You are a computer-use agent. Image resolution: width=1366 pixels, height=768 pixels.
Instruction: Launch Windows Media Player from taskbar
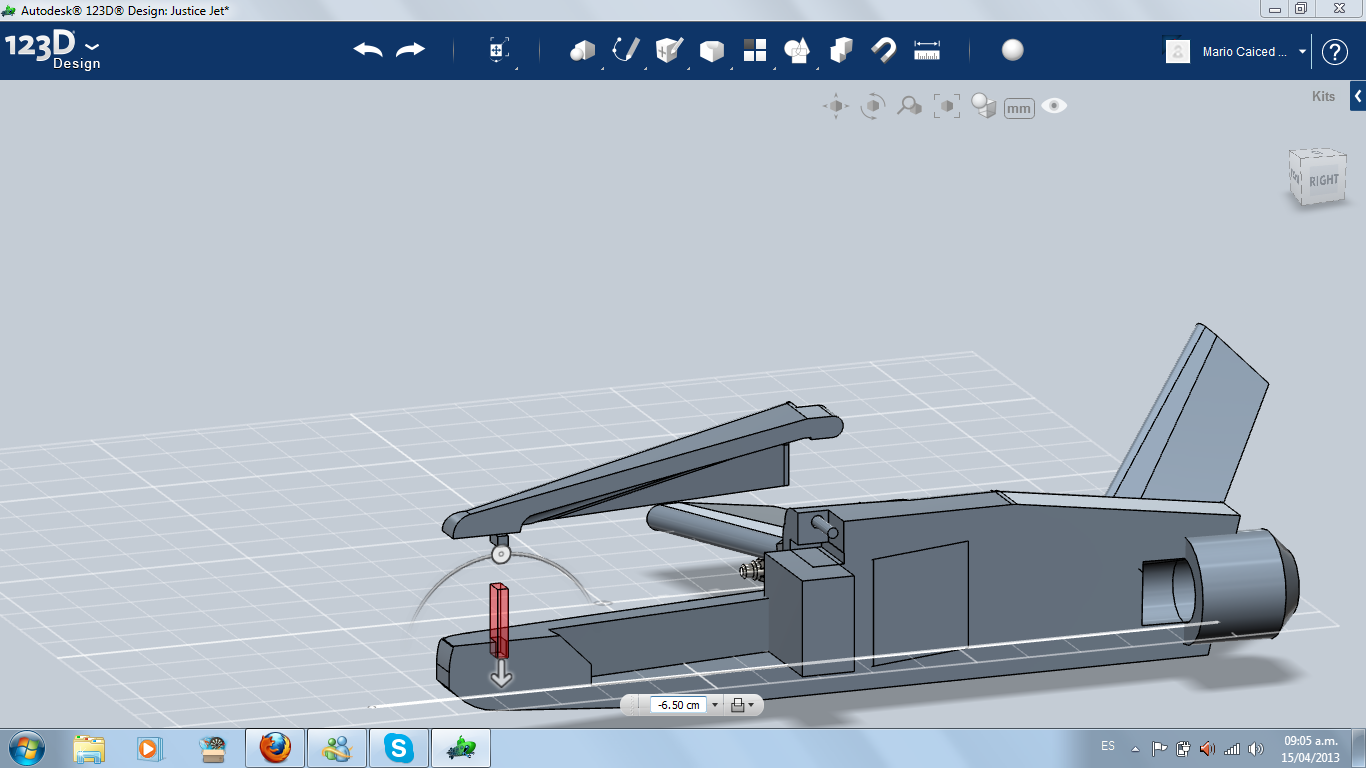pos(149,748)
